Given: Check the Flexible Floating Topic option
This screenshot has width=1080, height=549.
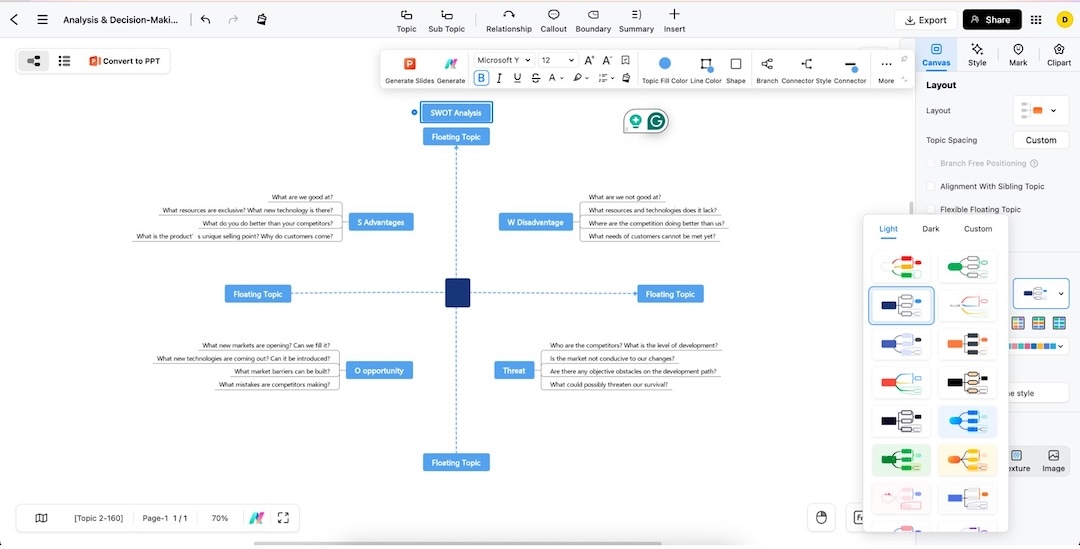Looking at the screenshot, I should pos(931,209).
